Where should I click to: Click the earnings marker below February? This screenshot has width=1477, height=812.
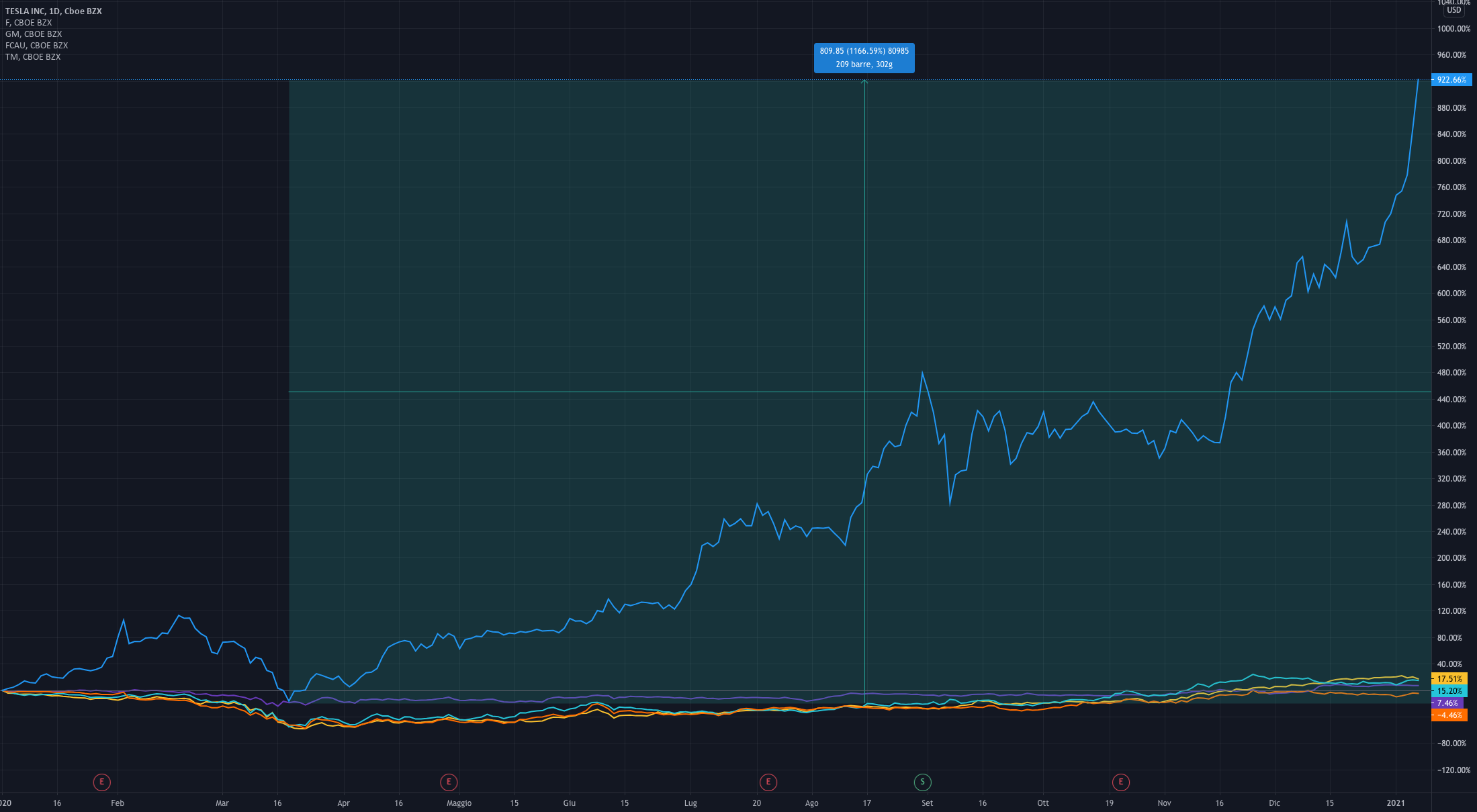101,782
